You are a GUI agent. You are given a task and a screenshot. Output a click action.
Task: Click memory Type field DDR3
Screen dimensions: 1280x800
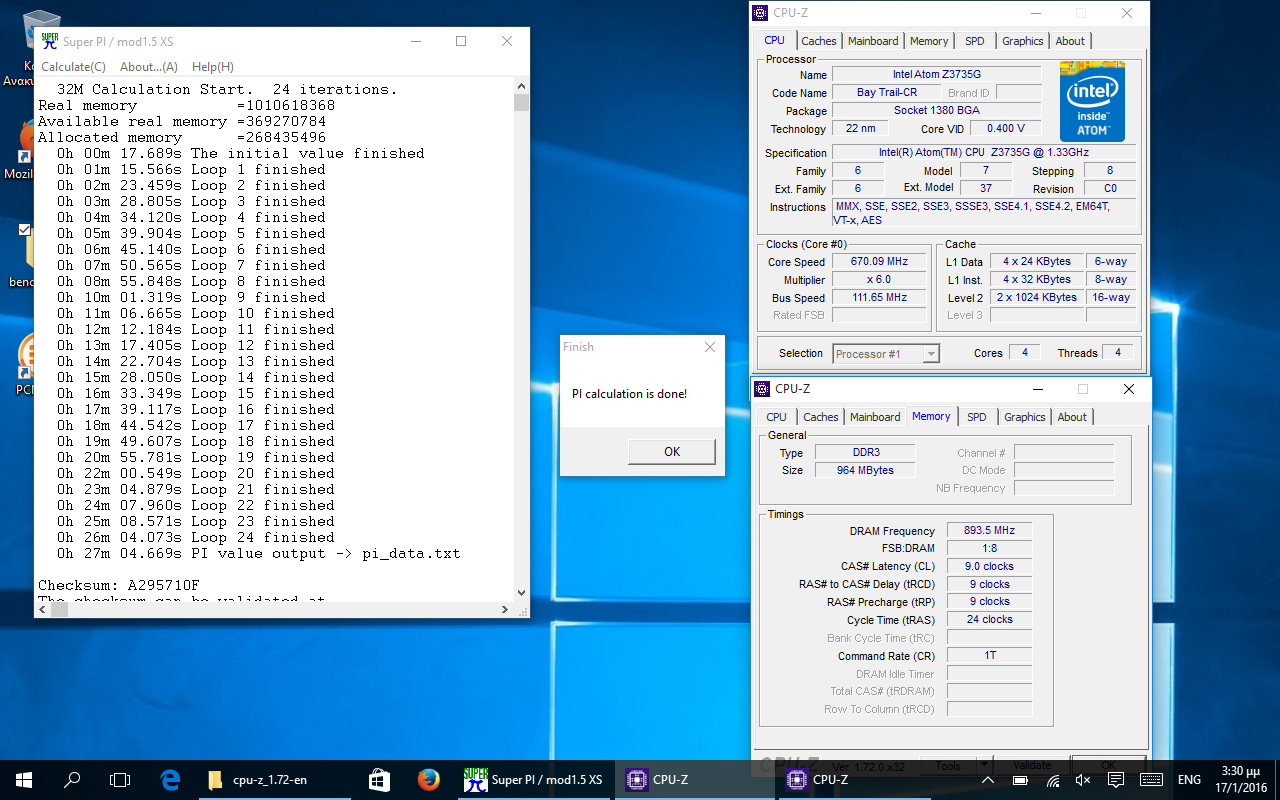pos(865,453)
